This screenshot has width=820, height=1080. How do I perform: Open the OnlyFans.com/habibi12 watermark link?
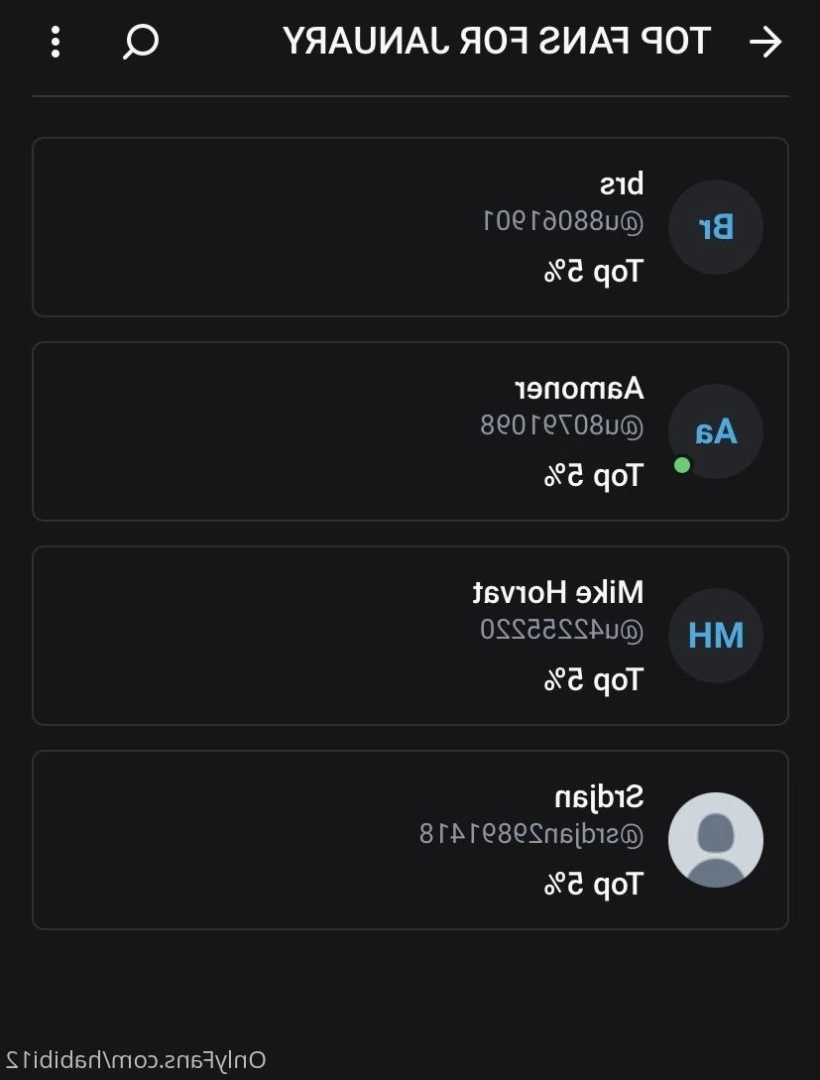pyautogui.click(x=136, y=1060)
